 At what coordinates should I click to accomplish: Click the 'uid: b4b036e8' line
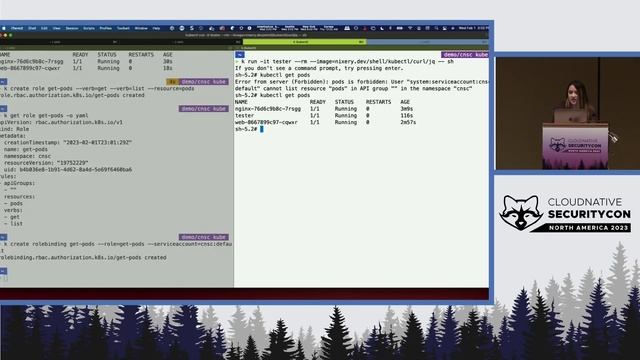[68, 169]
